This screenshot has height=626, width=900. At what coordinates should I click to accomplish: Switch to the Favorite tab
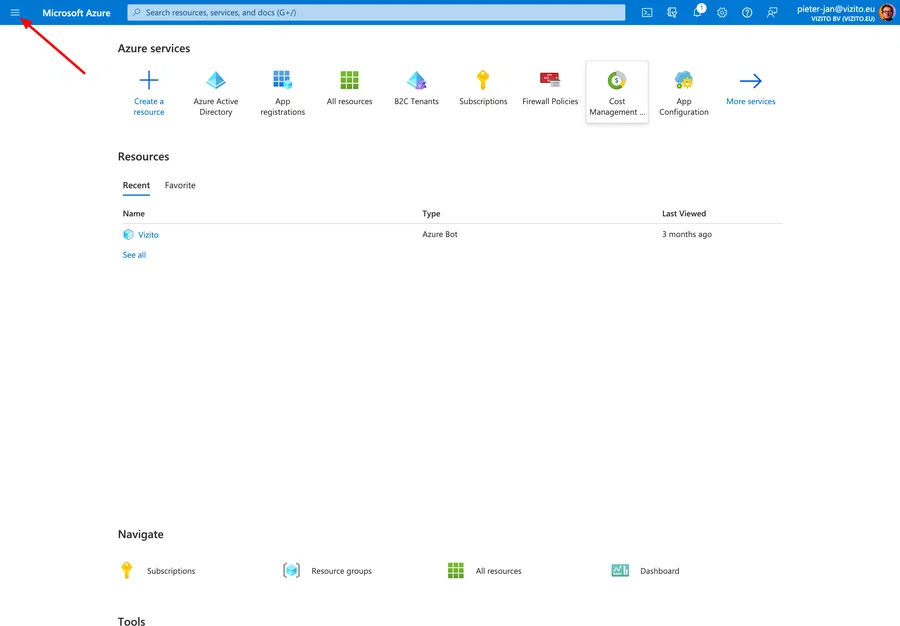click(x=179, y=185)
